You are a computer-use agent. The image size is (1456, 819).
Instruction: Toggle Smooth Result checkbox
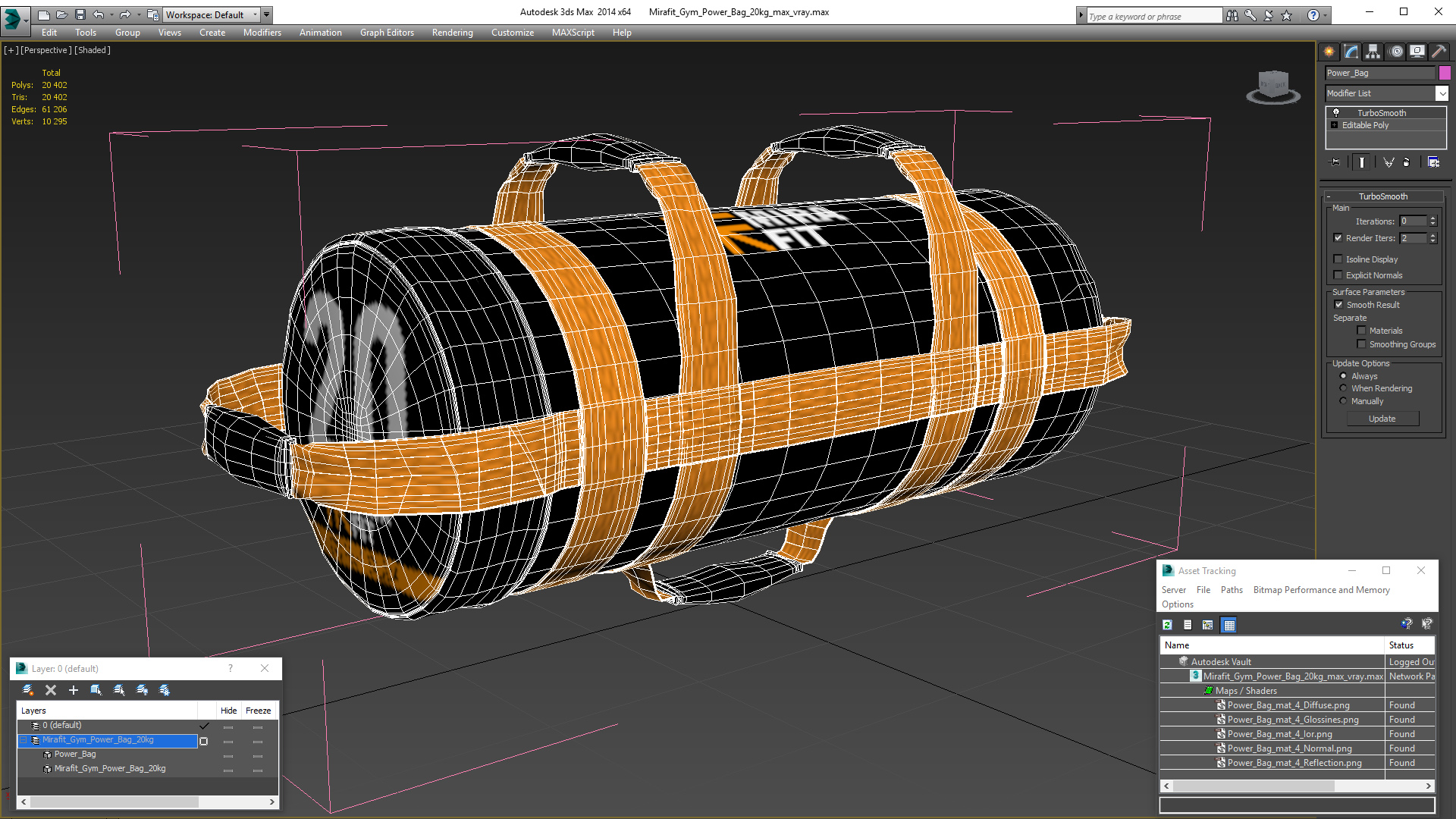tap(1338, 305)
